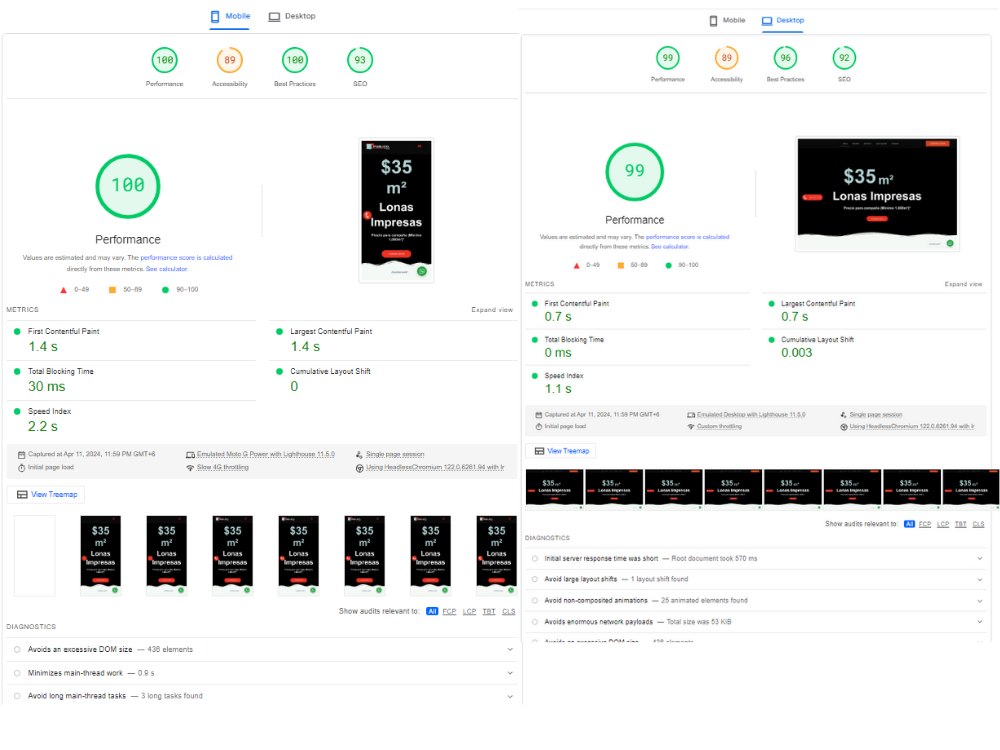The height and width of the screenshot is (750, 1000).
Task: Expand the 'Avoid long main-thread tasks' audit chevron
Action: [x=510, y=696]
